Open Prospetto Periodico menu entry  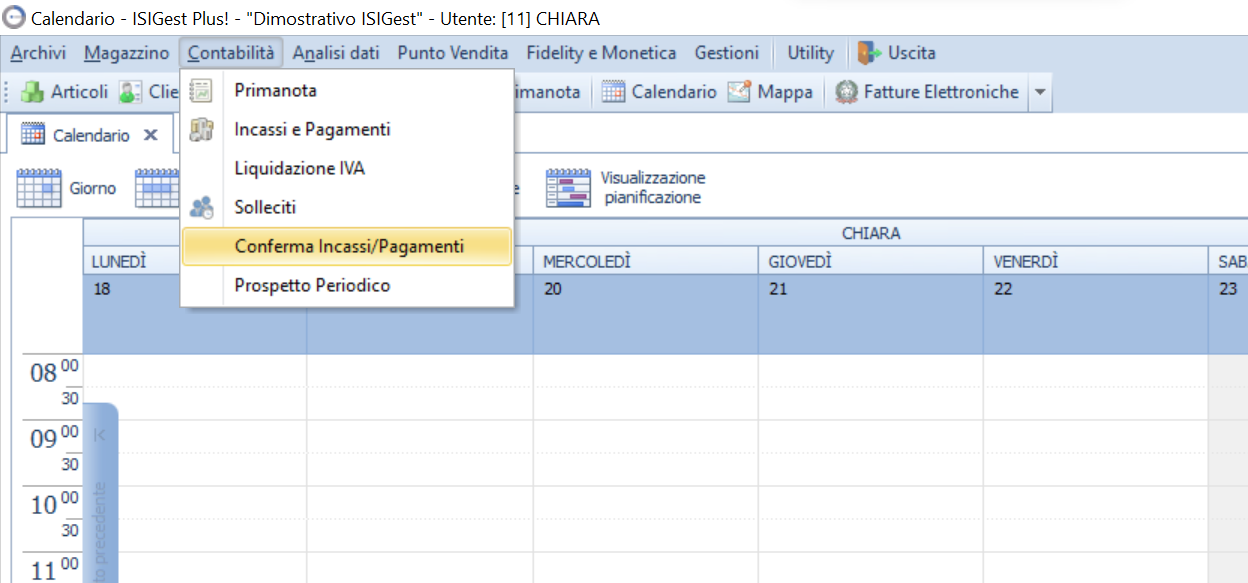[x=312, y=286]
